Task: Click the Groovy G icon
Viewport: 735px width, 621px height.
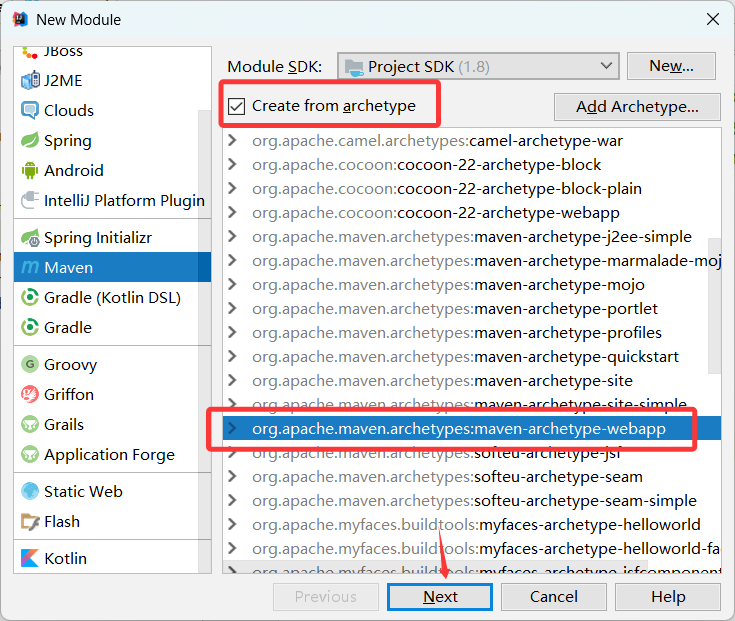Action: pos(30,364)
